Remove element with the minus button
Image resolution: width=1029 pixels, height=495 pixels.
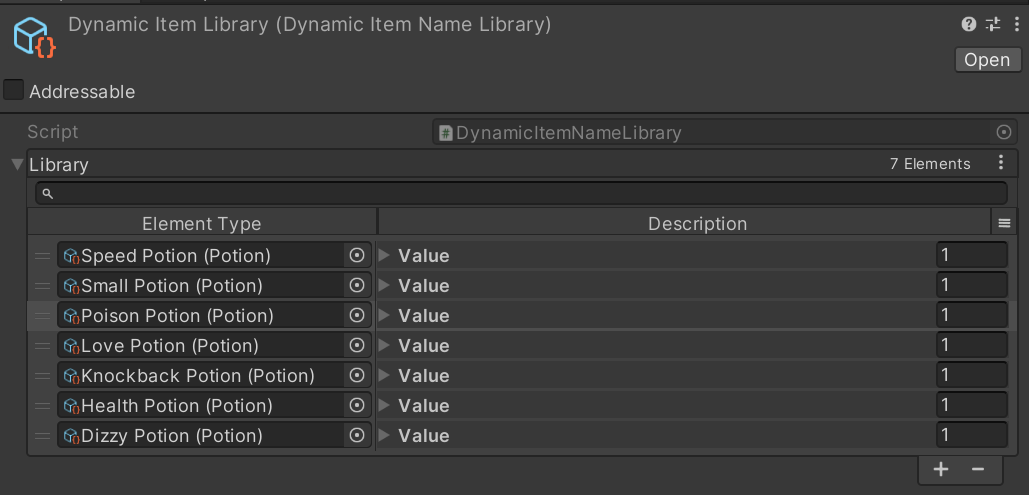978,469
